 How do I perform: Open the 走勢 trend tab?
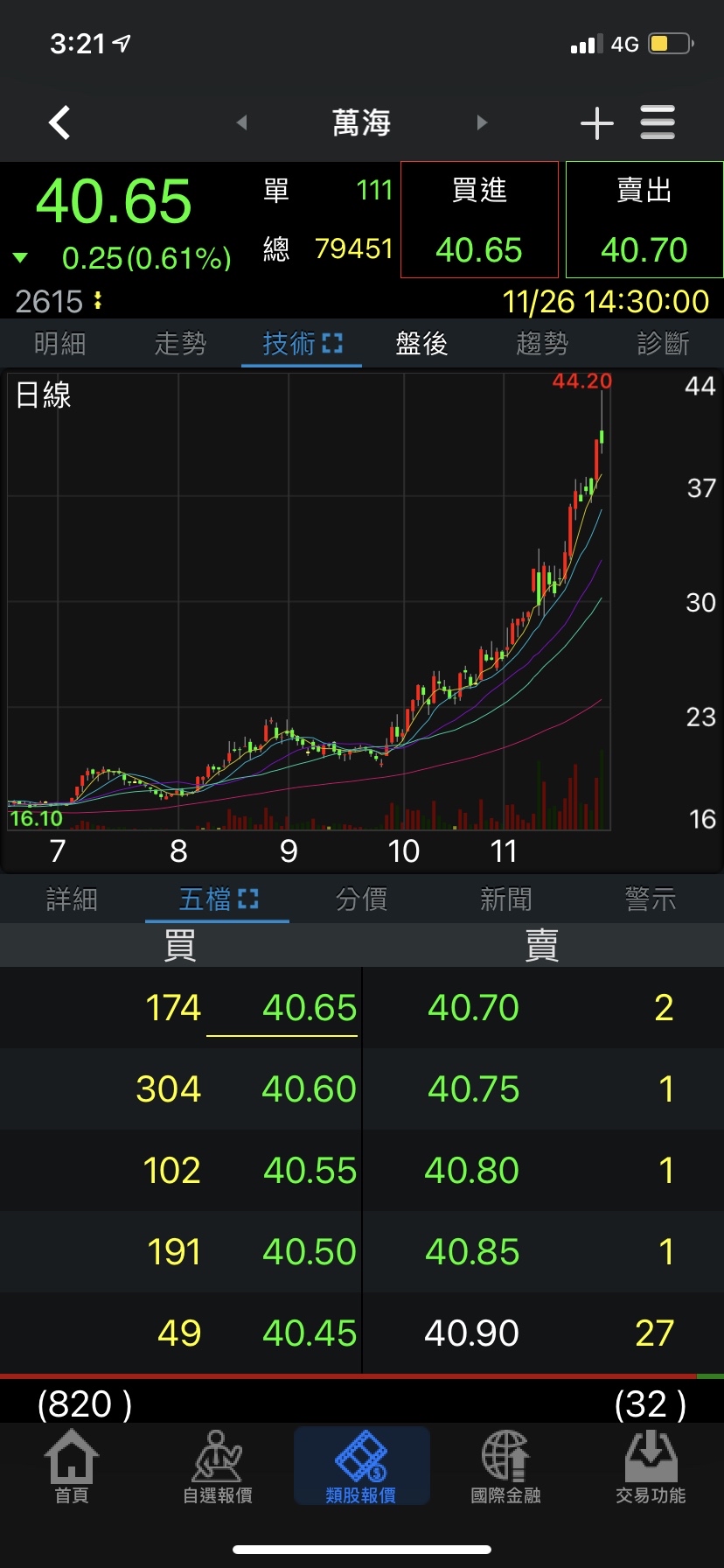click(180, 344)
